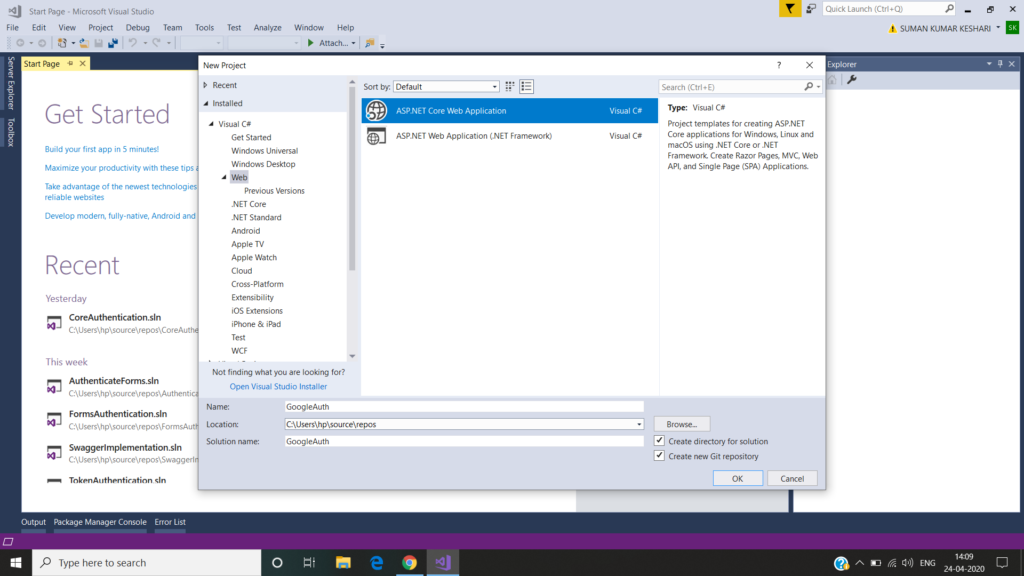Screen dimensions: 1024x576
Task: Click the Explorer panel home icon
Action: point(832,80)
